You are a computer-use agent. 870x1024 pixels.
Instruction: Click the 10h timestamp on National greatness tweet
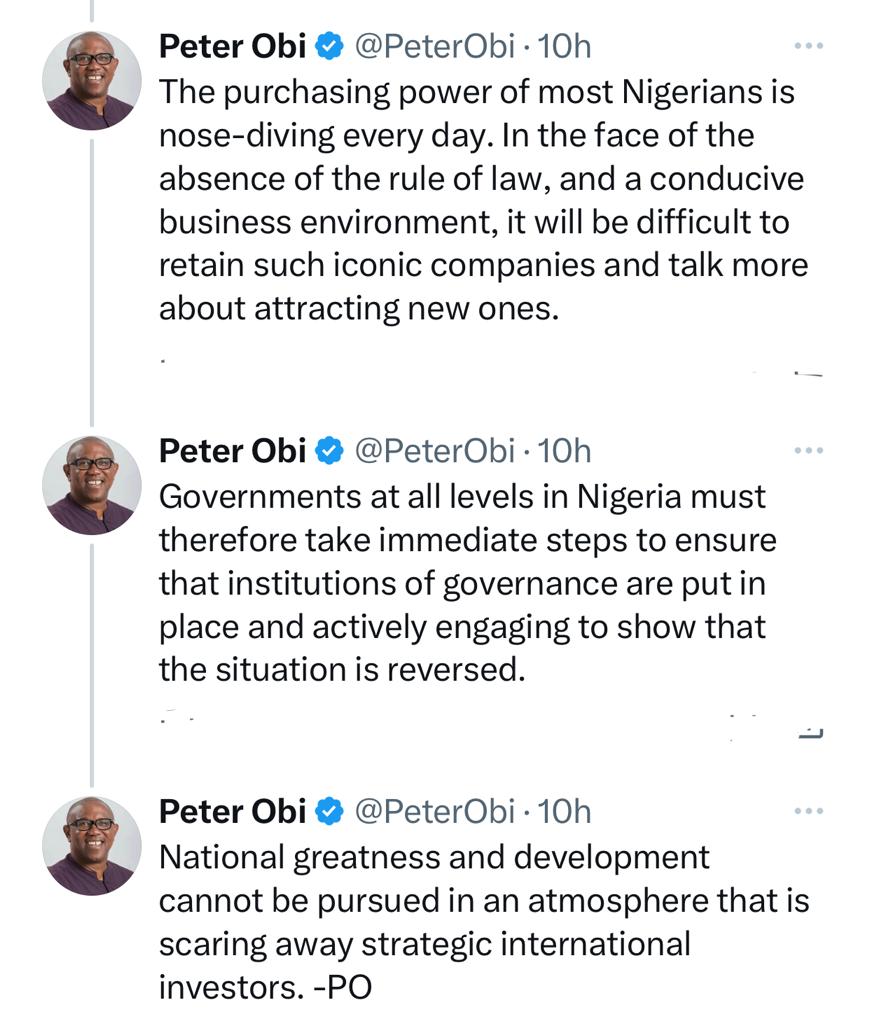[565, 811]
